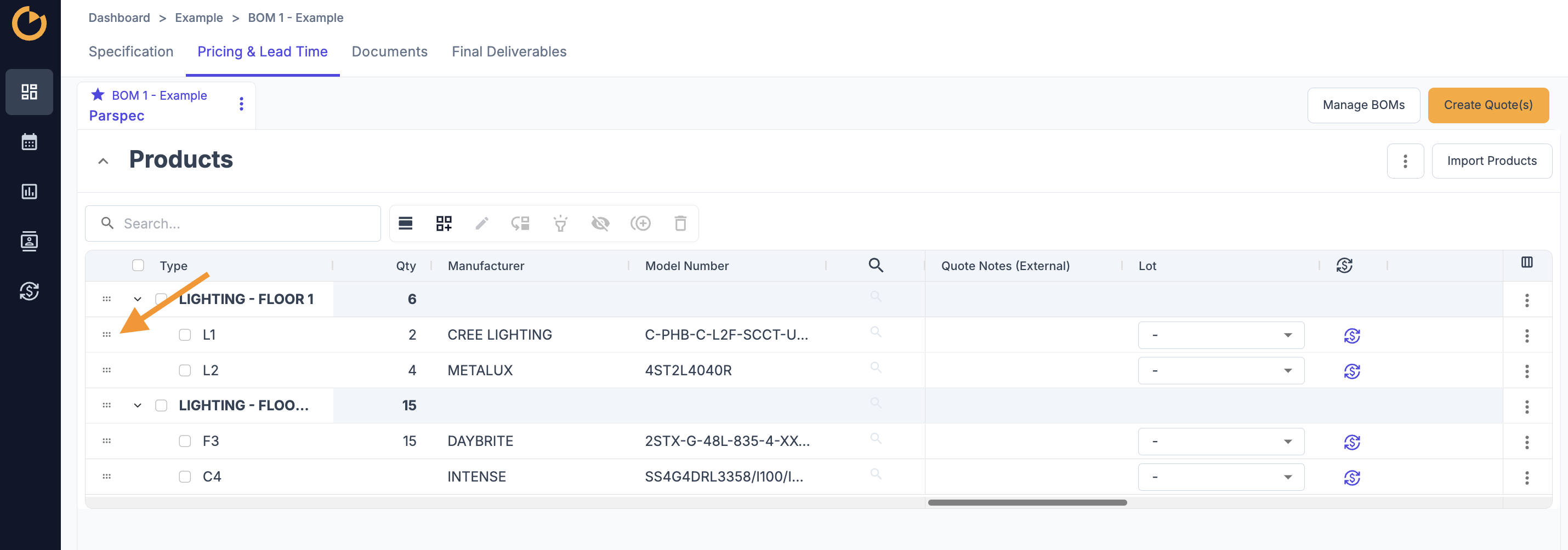Click the light fixture toolbar icon
Viewport: 1568px width, 550px height.
[x=561, y=224]
